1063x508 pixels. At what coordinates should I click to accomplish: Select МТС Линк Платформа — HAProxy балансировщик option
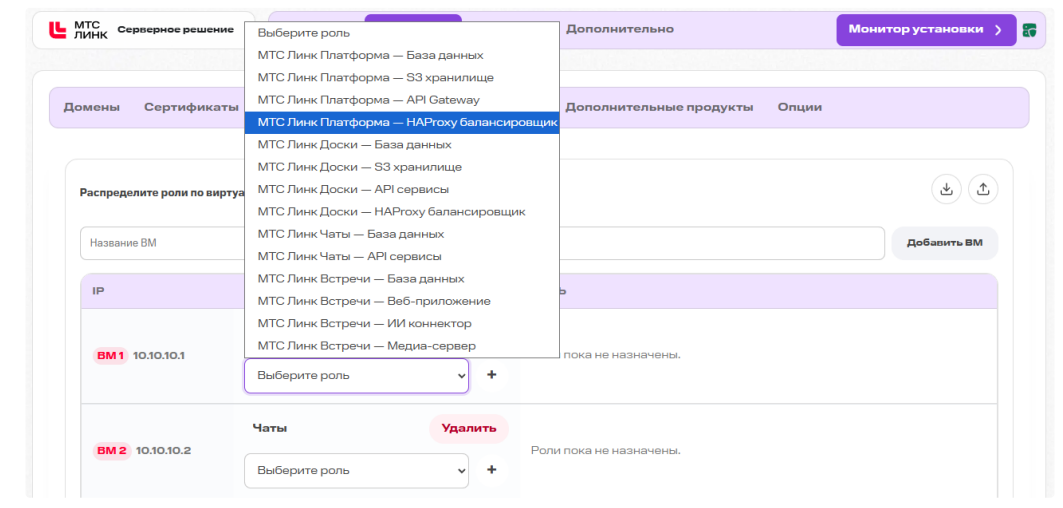click(x=402, y=123)
